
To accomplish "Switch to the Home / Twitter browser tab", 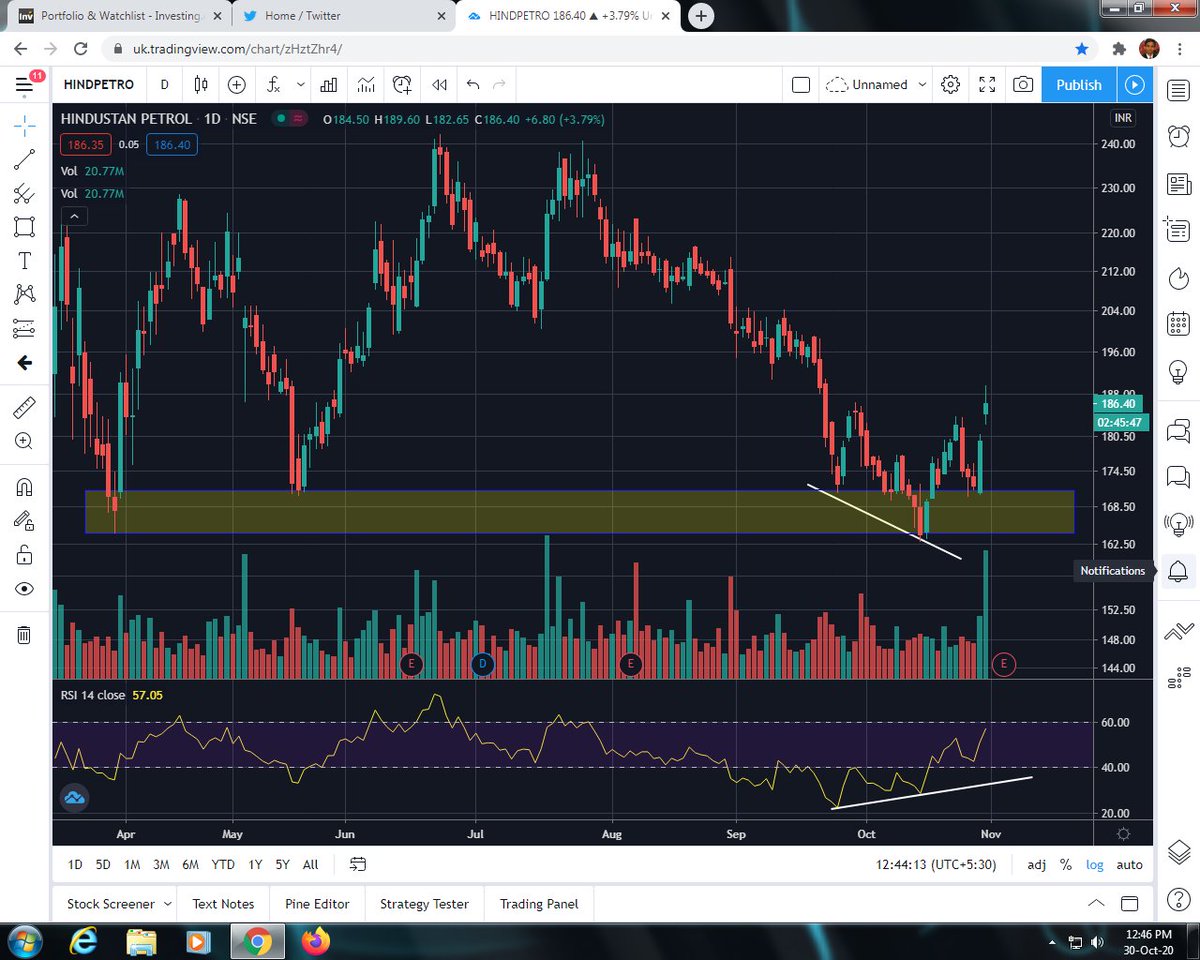I will point(344,15).
